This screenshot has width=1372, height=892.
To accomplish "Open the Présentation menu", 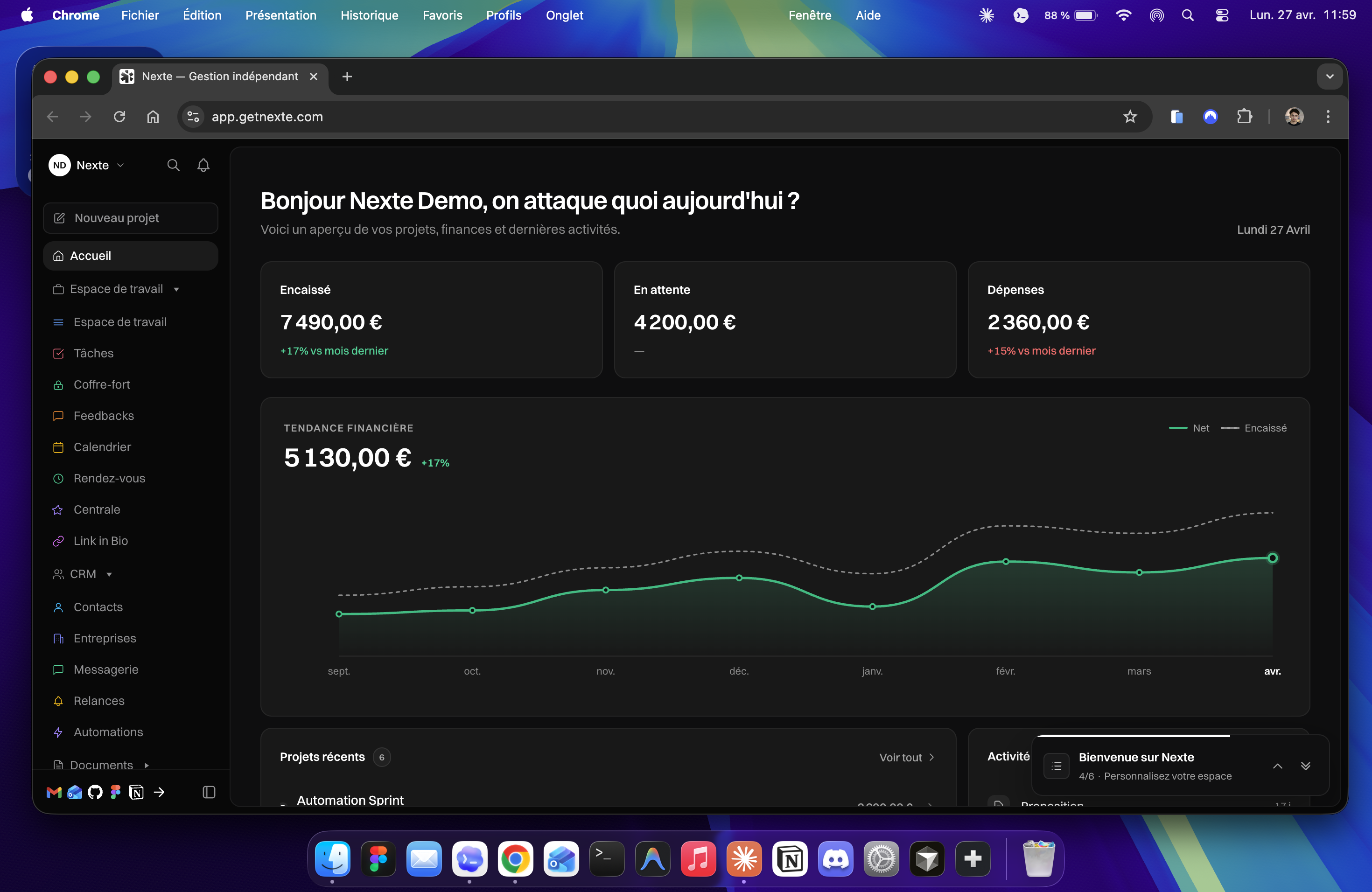I will 281,15.
